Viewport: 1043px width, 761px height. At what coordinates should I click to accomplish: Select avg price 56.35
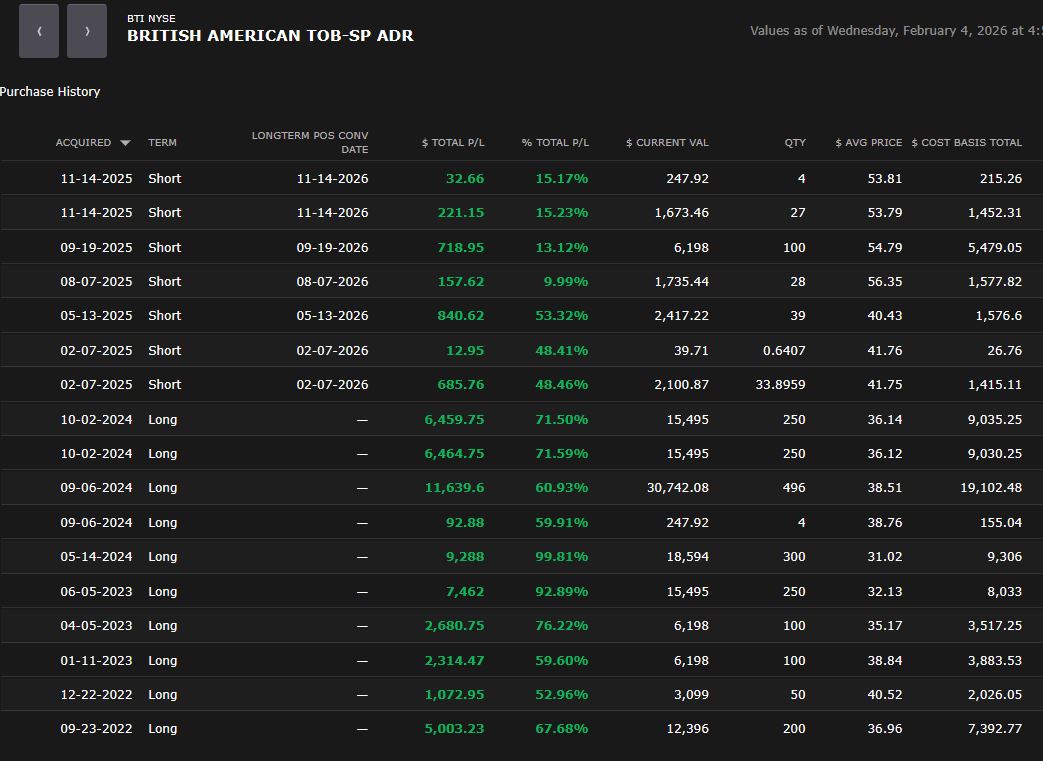(885, 281)
